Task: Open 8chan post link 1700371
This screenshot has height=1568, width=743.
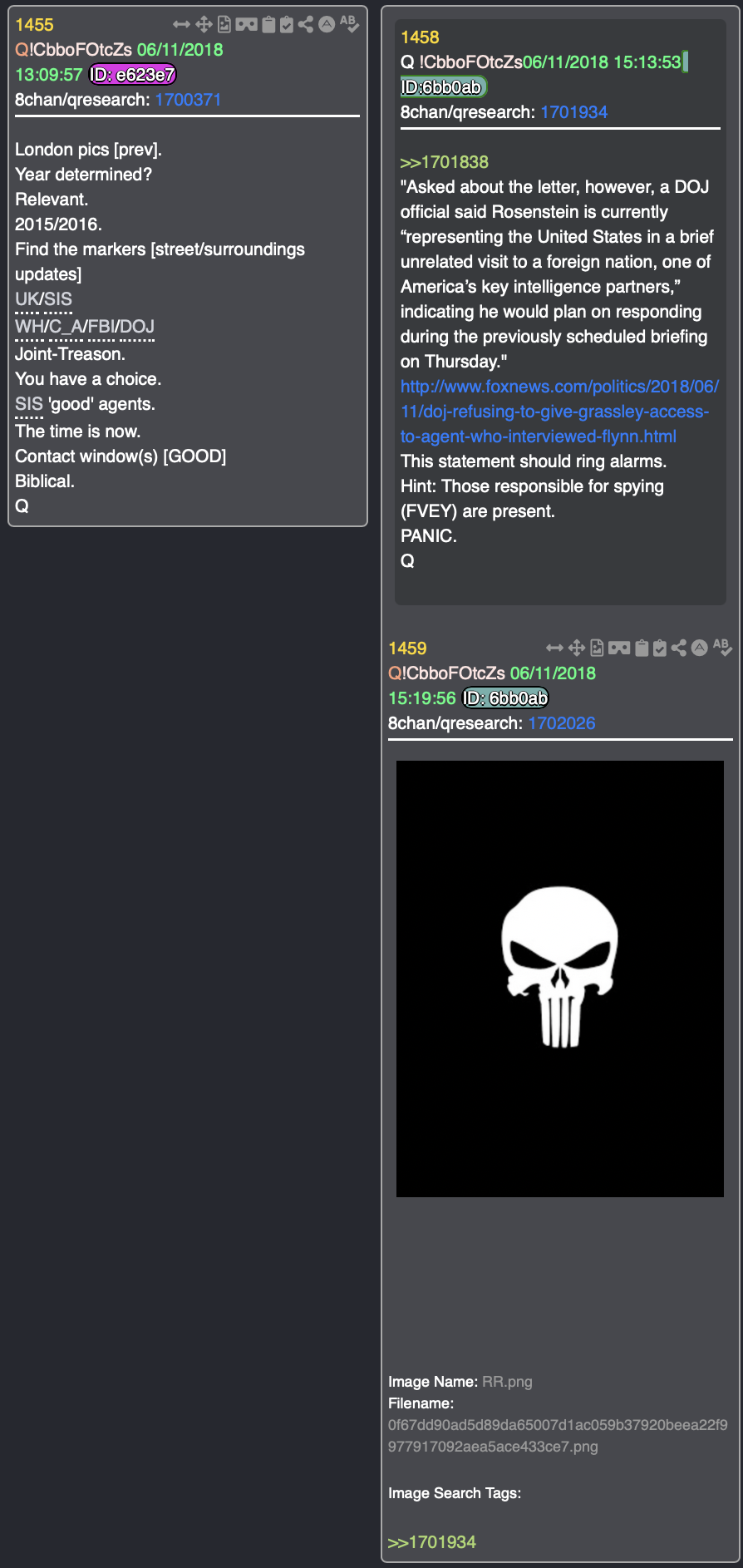Action: click(188, 100)
